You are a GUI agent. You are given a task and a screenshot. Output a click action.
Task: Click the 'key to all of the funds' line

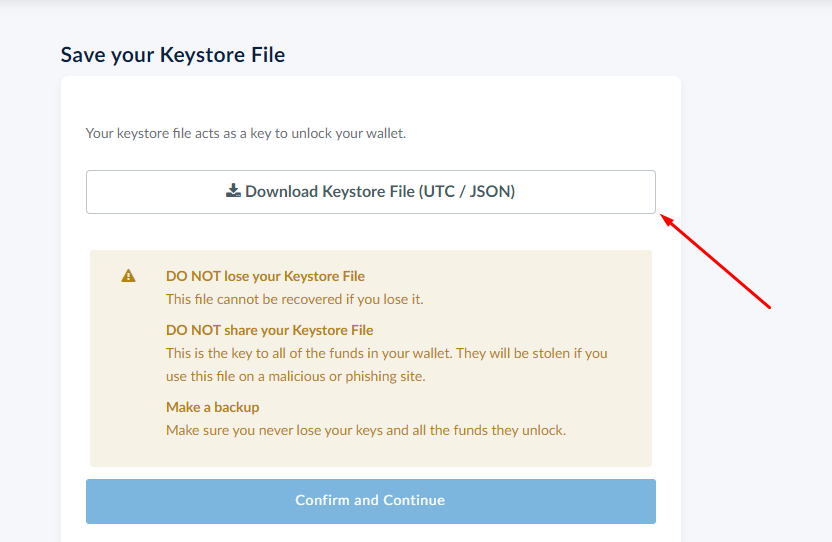click(x=386, y=353)
